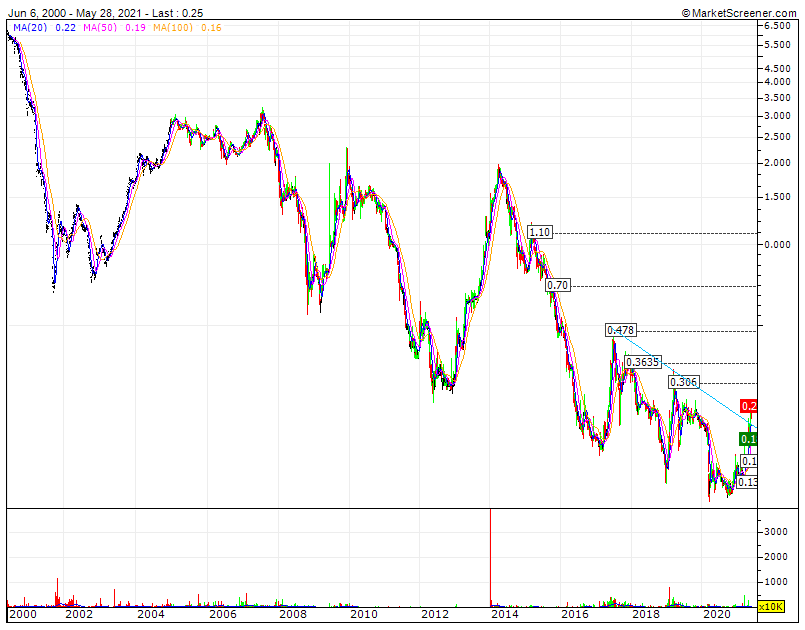Click the 2008 year axis label
This screenshot has width=805, height=630.
tap(293, 614)
